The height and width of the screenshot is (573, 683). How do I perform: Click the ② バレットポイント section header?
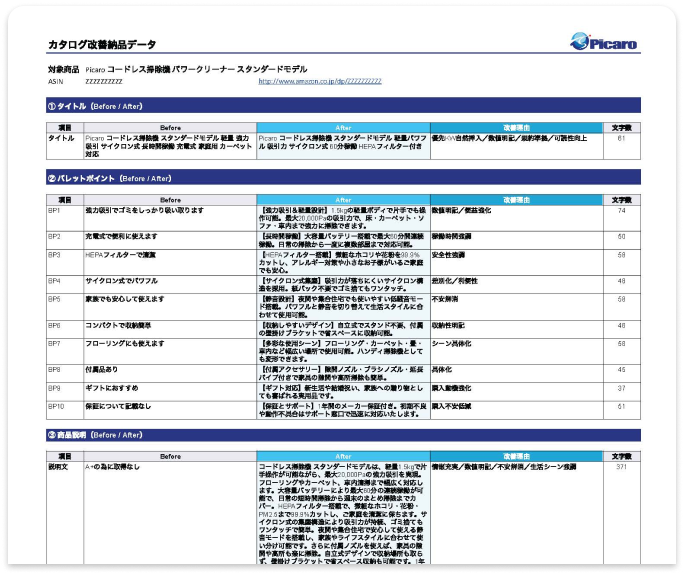click(343, 178)
